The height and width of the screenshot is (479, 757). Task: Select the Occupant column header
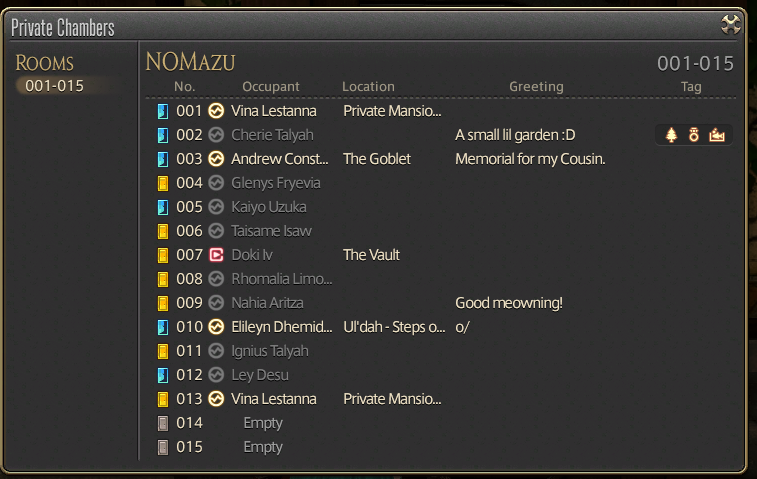[271, 86]
